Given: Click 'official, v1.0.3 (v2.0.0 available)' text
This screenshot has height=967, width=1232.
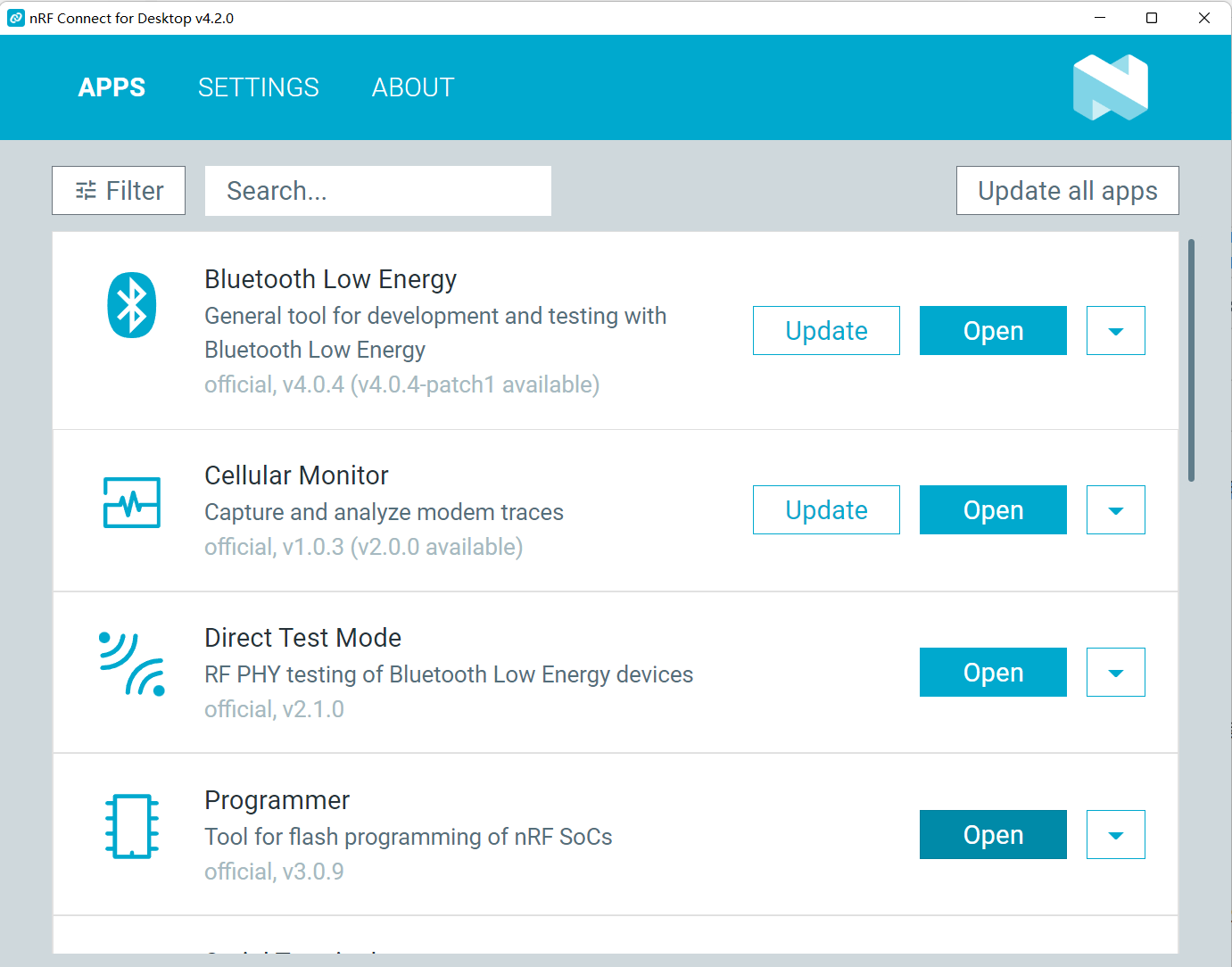Looking at the screenshot, I should pos(363,547).
